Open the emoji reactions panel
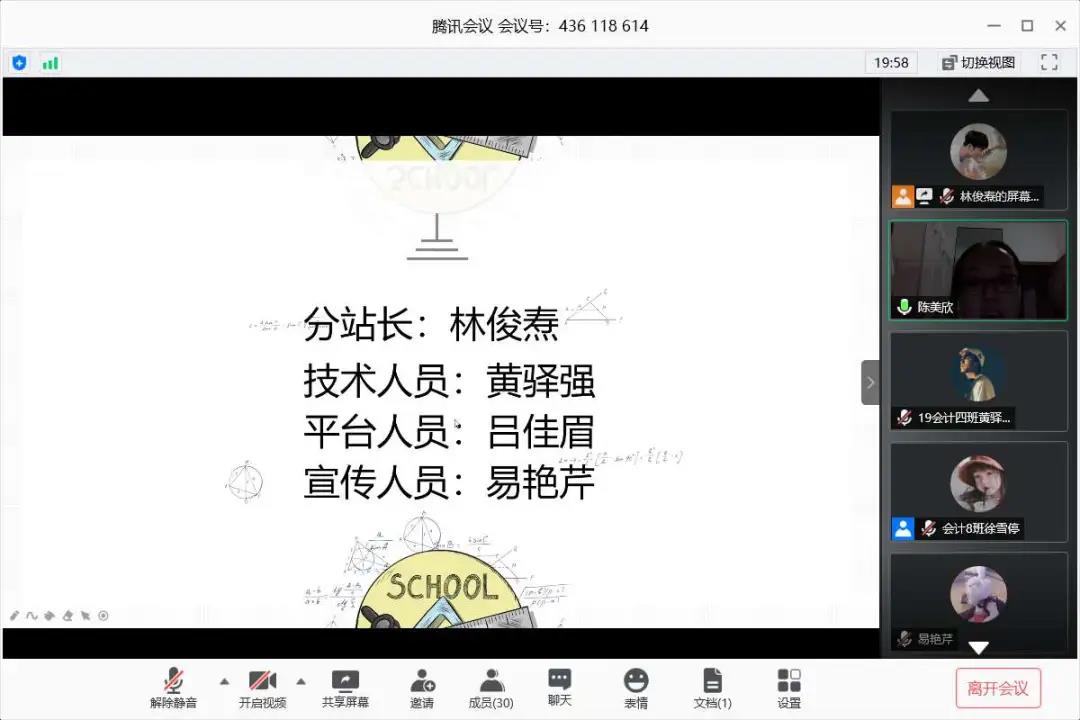Viewport: 1080px width, 720px height. point(635,686)
